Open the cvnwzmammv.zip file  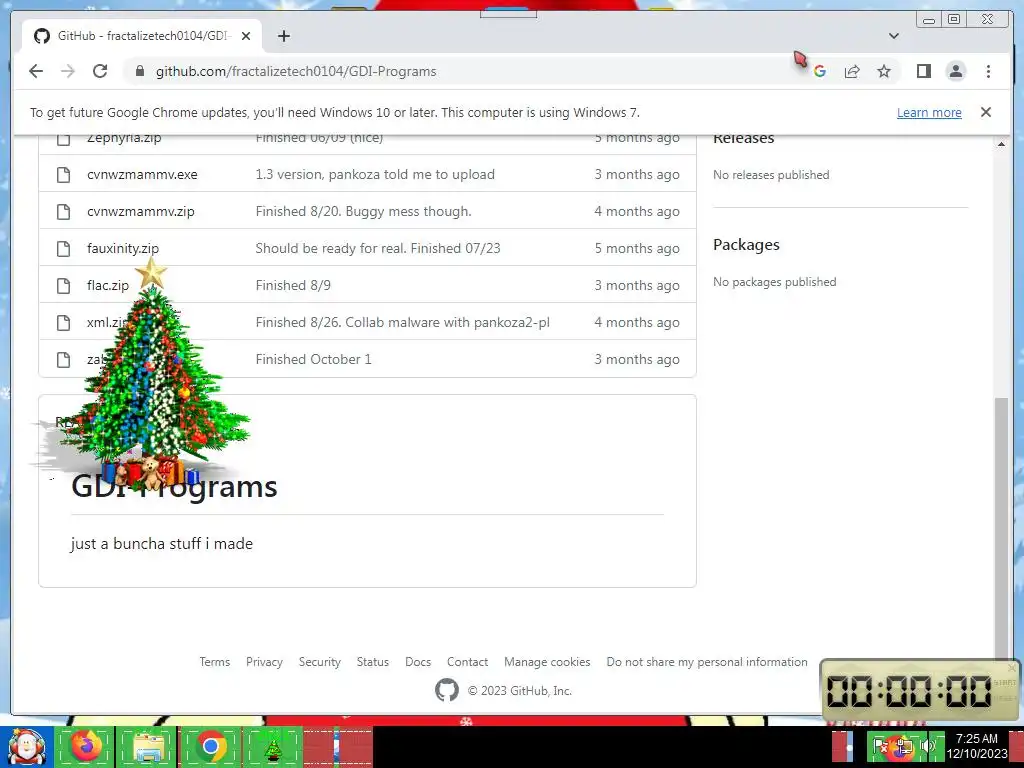140,212
